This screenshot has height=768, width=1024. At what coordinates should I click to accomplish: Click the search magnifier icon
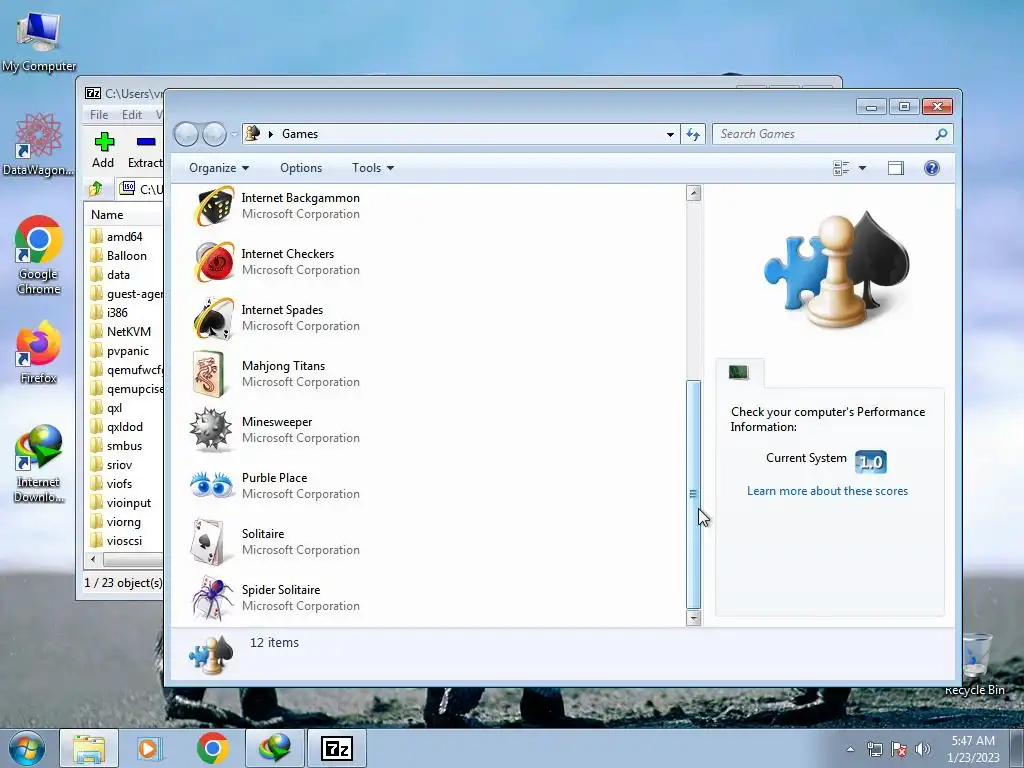(x=941, y=134)
